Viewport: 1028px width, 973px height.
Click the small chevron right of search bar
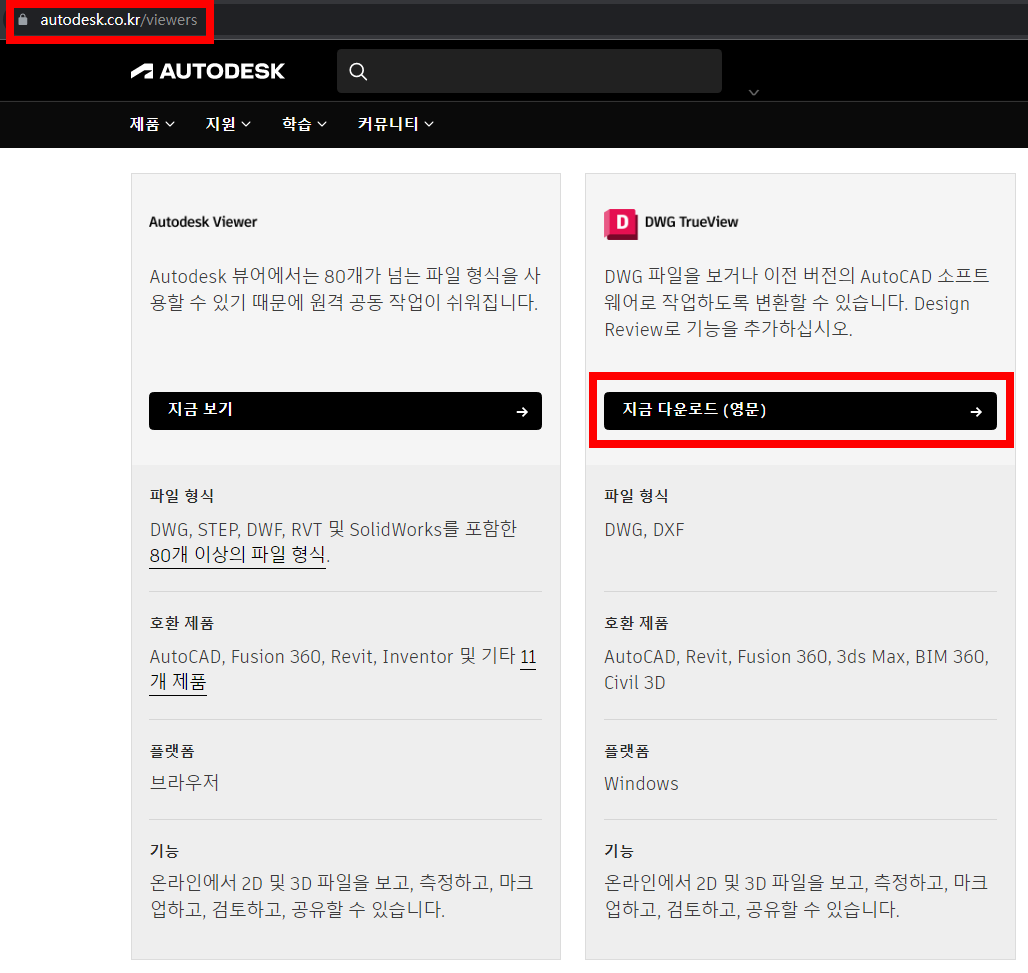(754, 92)
